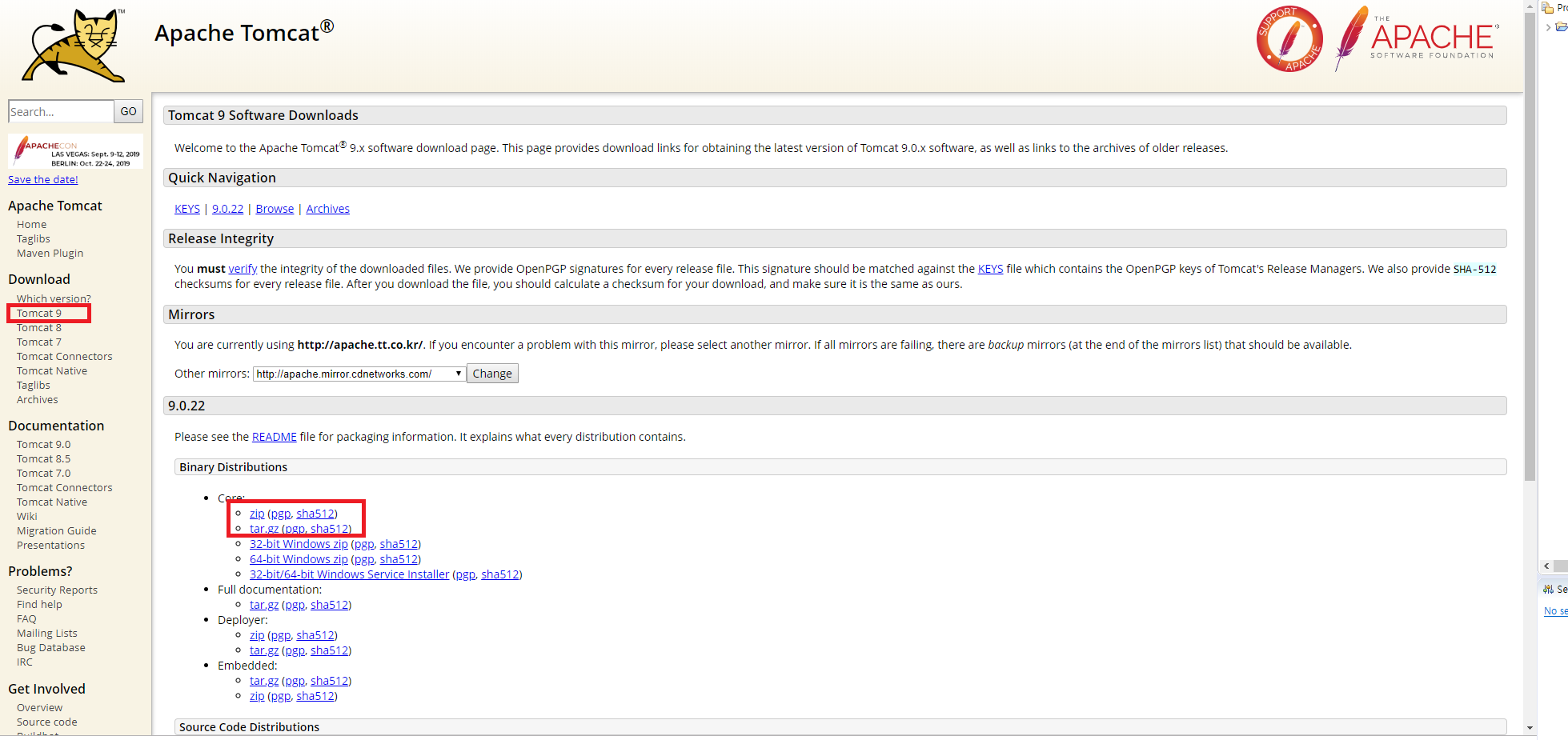This screenshot has height=740, width=1568.
Task: Open Tomcat 7.0 documentation link
Action: point(43,474)
